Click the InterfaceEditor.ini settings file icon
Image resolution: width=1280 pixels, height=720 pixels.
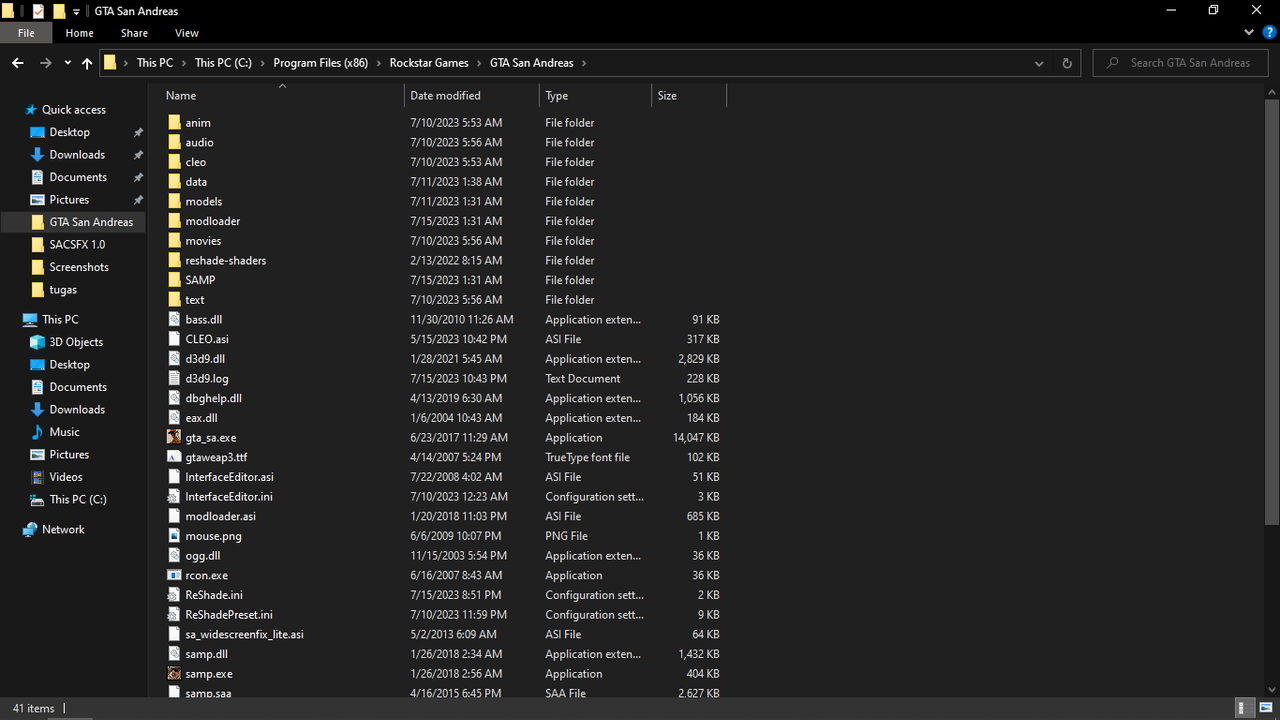(174, 497)
